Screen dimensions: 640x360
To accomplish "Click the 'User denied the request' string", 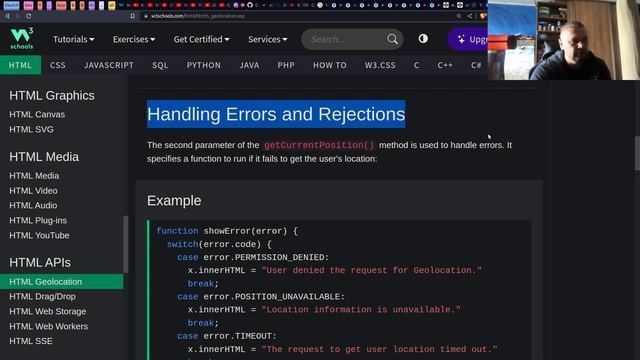I will tap(371, 270).
